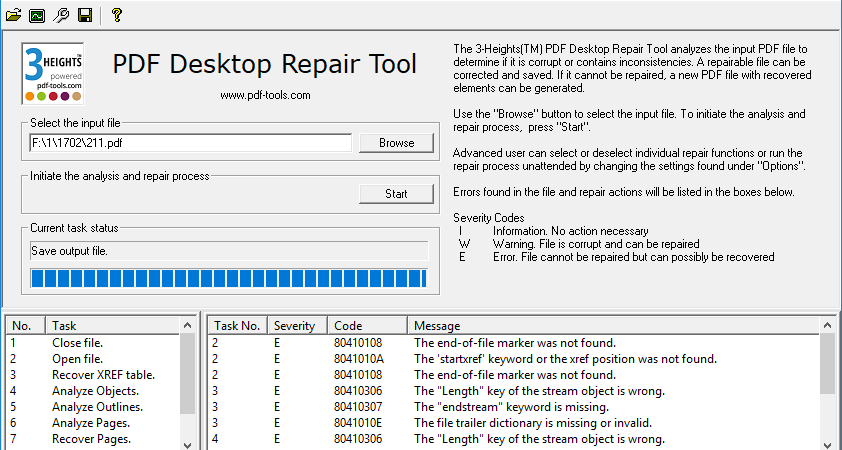The width and height of the screenshot is (842, 450).
Task: Click the Browse button
Action: tap(396, 143)
